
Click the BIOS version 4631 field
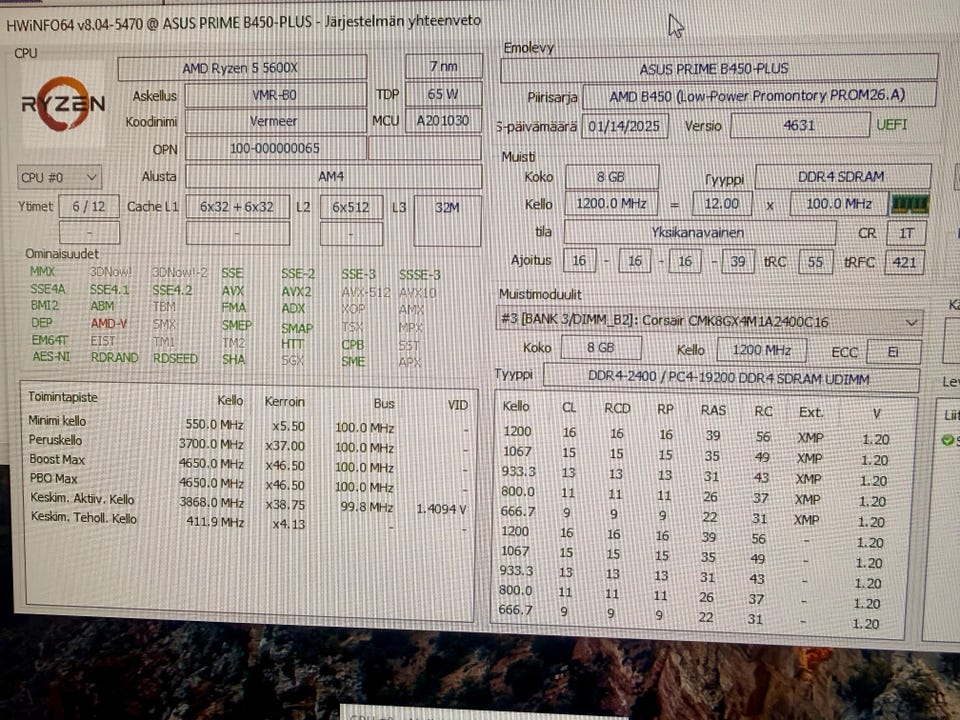[x=799, y=126]
